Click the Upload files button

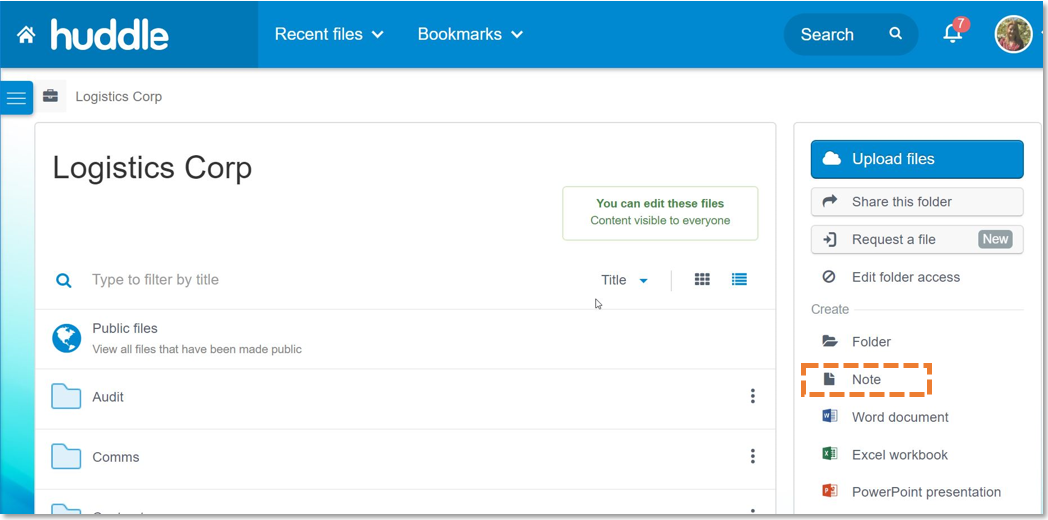click(917, 159)
